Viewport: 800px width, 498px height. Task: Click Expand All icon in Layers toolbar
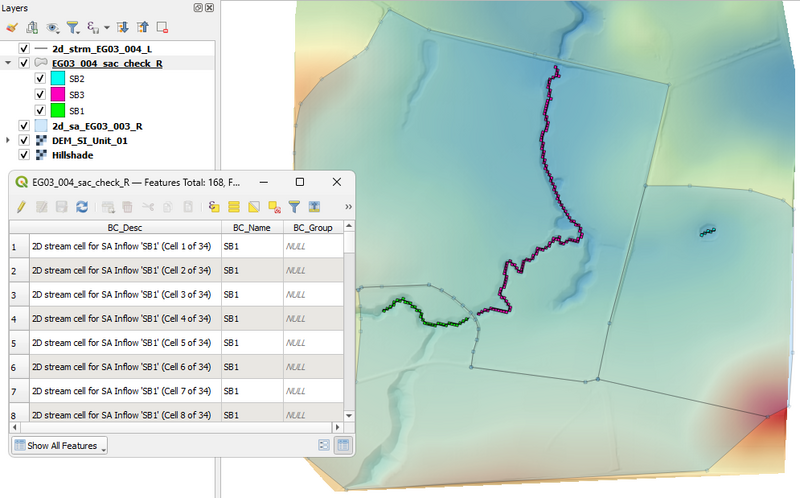(x=123, y=28)
